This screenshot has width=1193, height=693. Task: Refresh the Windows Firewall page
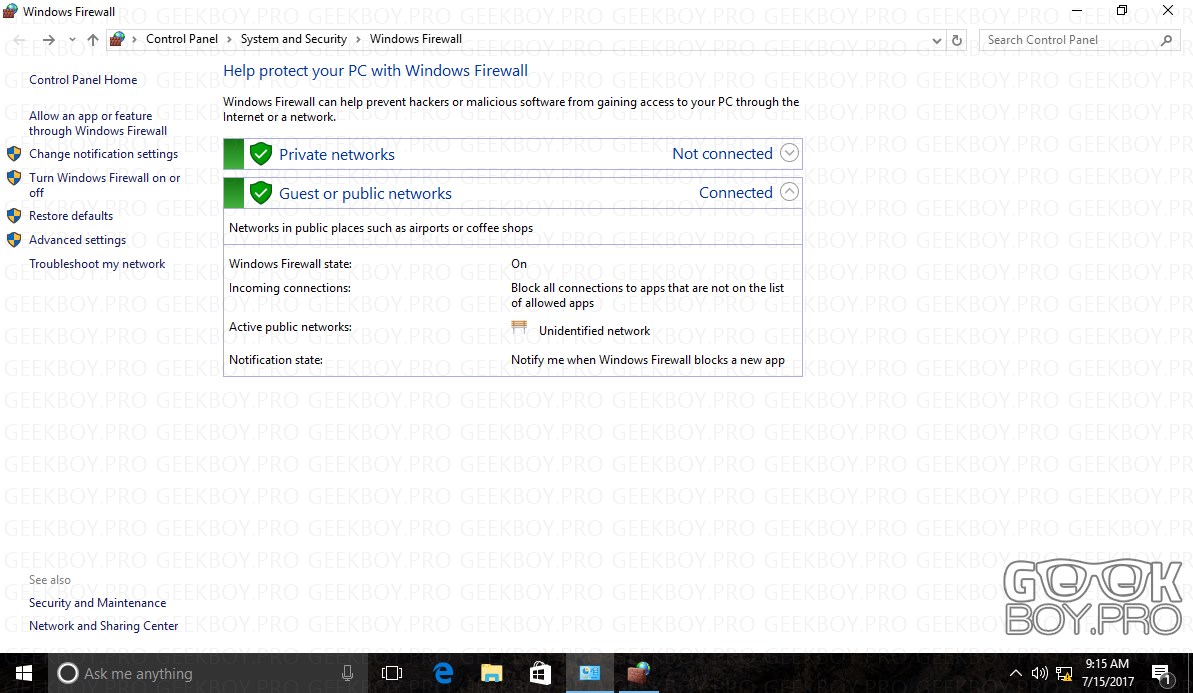click(957, 40)
